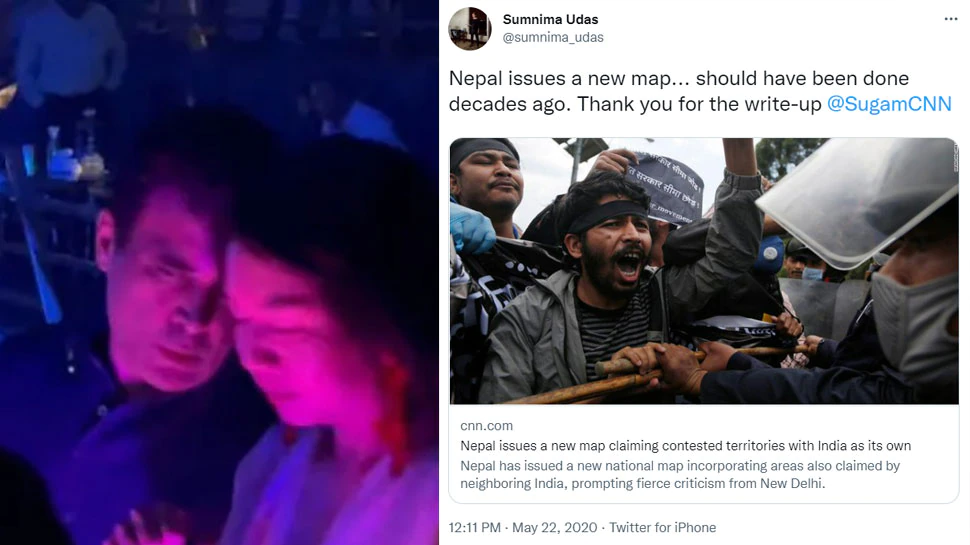Image resolution: width=970 pixels, height=545 pixels.
Task: Click the 12:11 PM timestamp
Action: (474, 528)
